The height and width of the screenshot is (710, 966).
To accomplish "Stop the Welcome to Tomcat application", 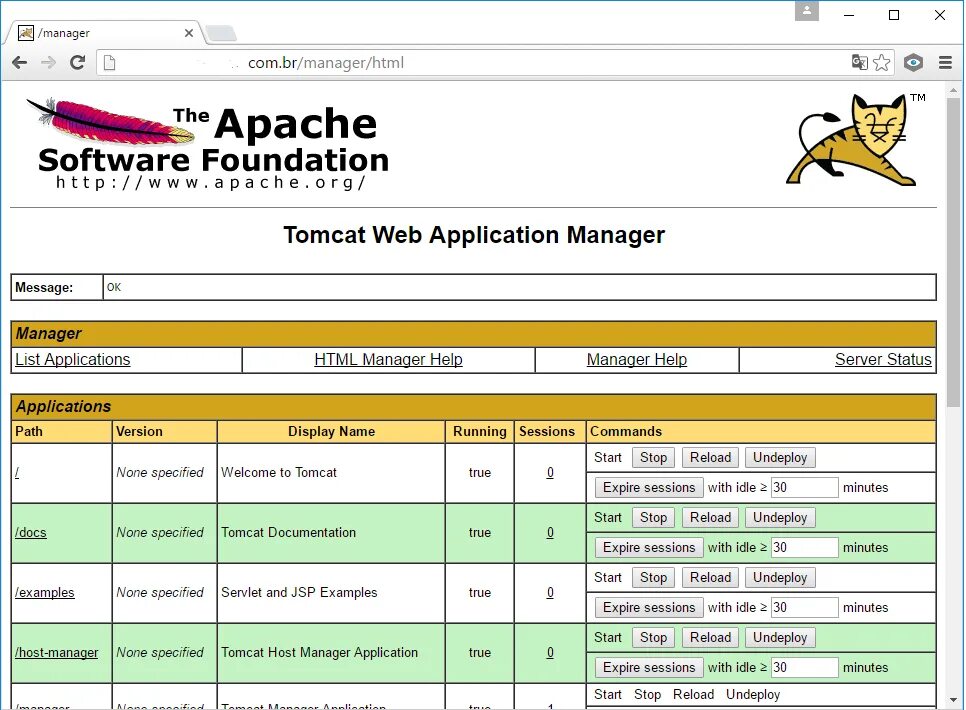I will [653, 457].
